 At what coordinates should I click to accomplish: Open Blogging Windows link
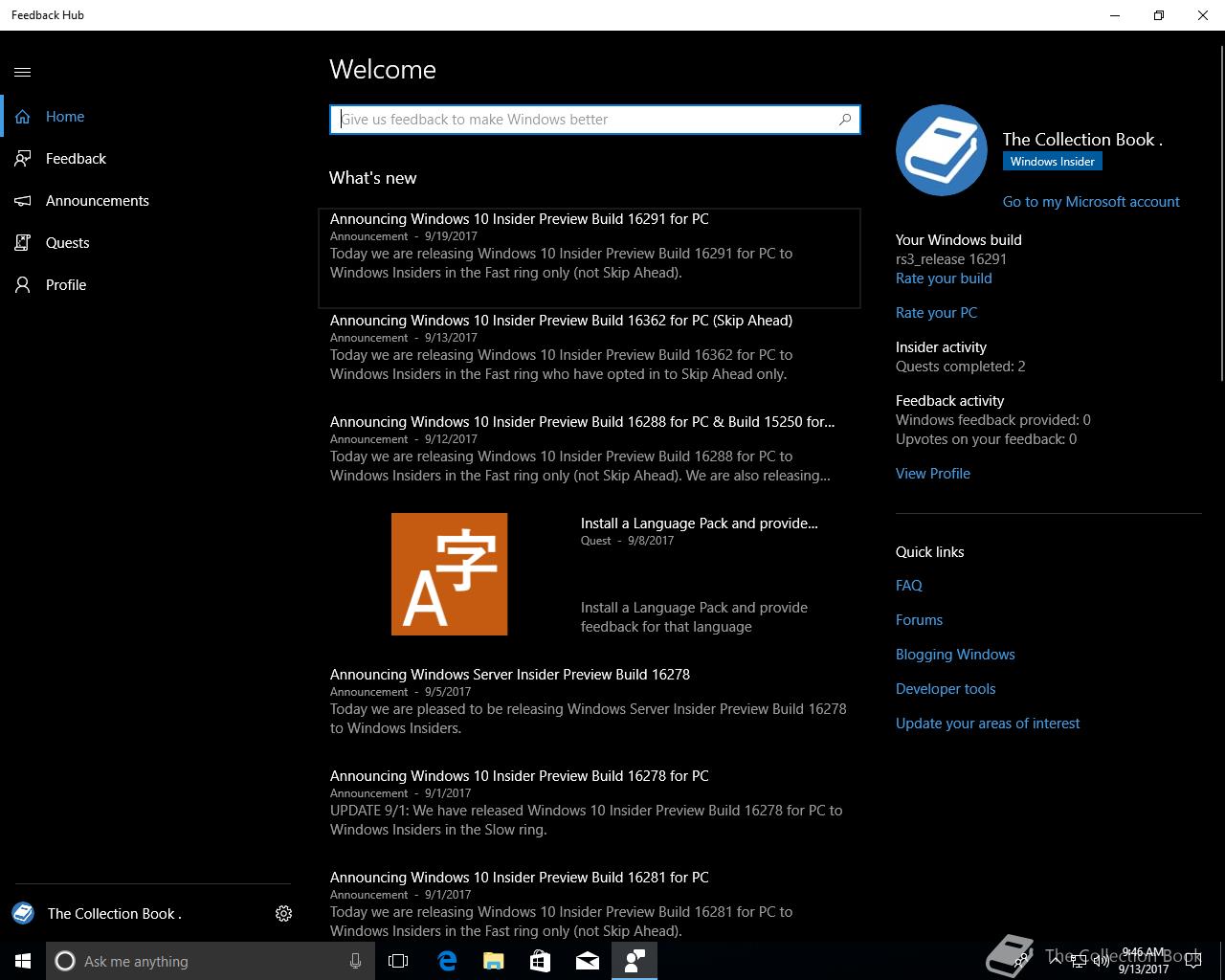pos(955,655)
